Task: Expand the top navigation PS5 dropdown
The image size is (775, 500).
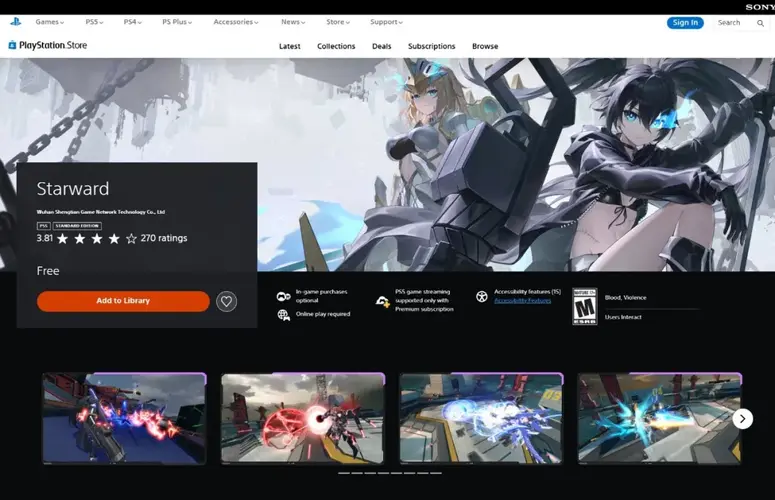Action: pyautogui.click(x=94, y=22)
